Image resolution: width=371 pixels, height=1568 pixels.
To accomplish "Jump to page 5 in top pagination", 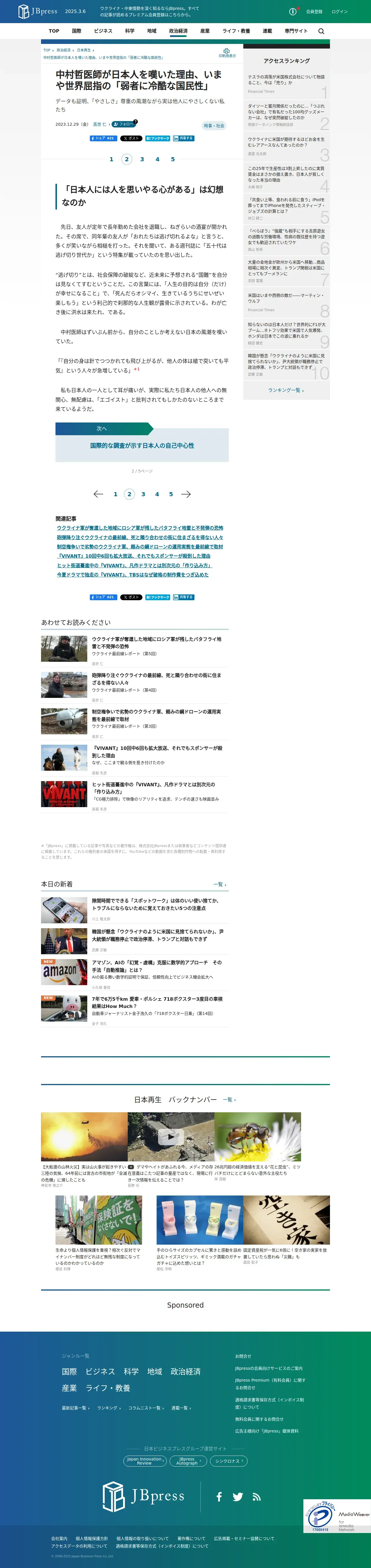I will 173,159.
